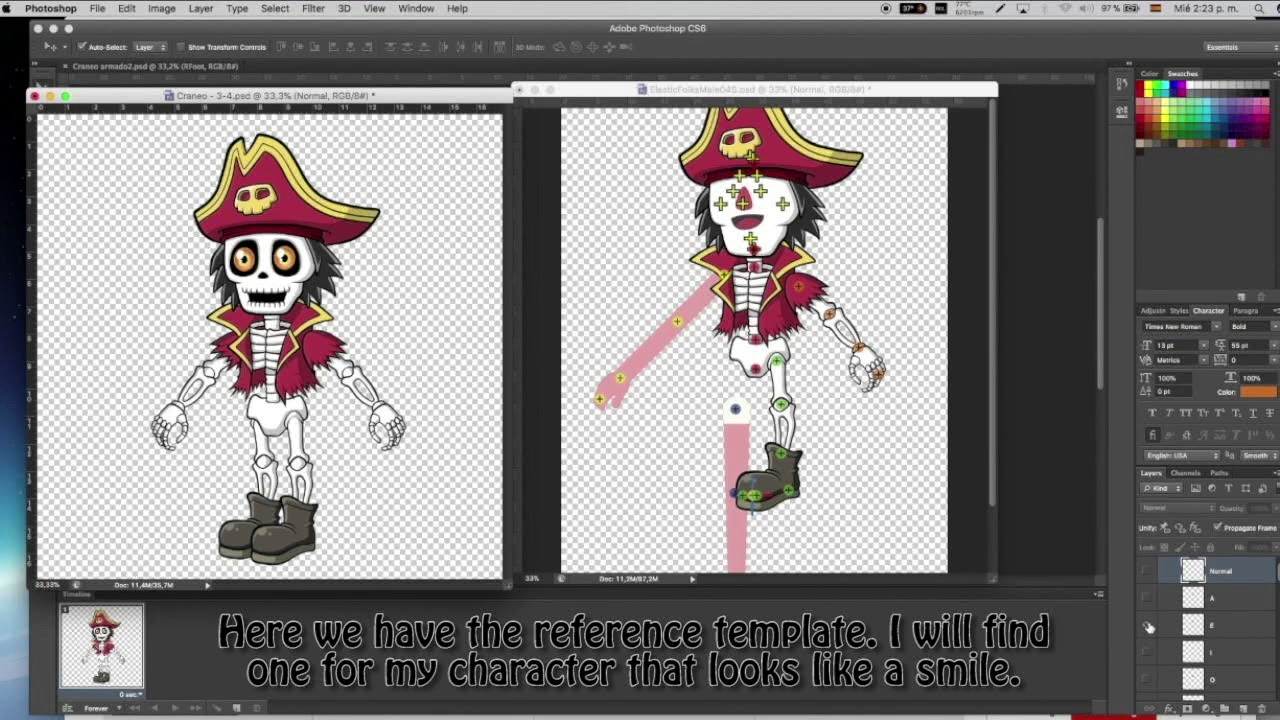The image size is (1280, 720).
Task: Set the font size field showing 13 pt
Action: (1179, 345)
